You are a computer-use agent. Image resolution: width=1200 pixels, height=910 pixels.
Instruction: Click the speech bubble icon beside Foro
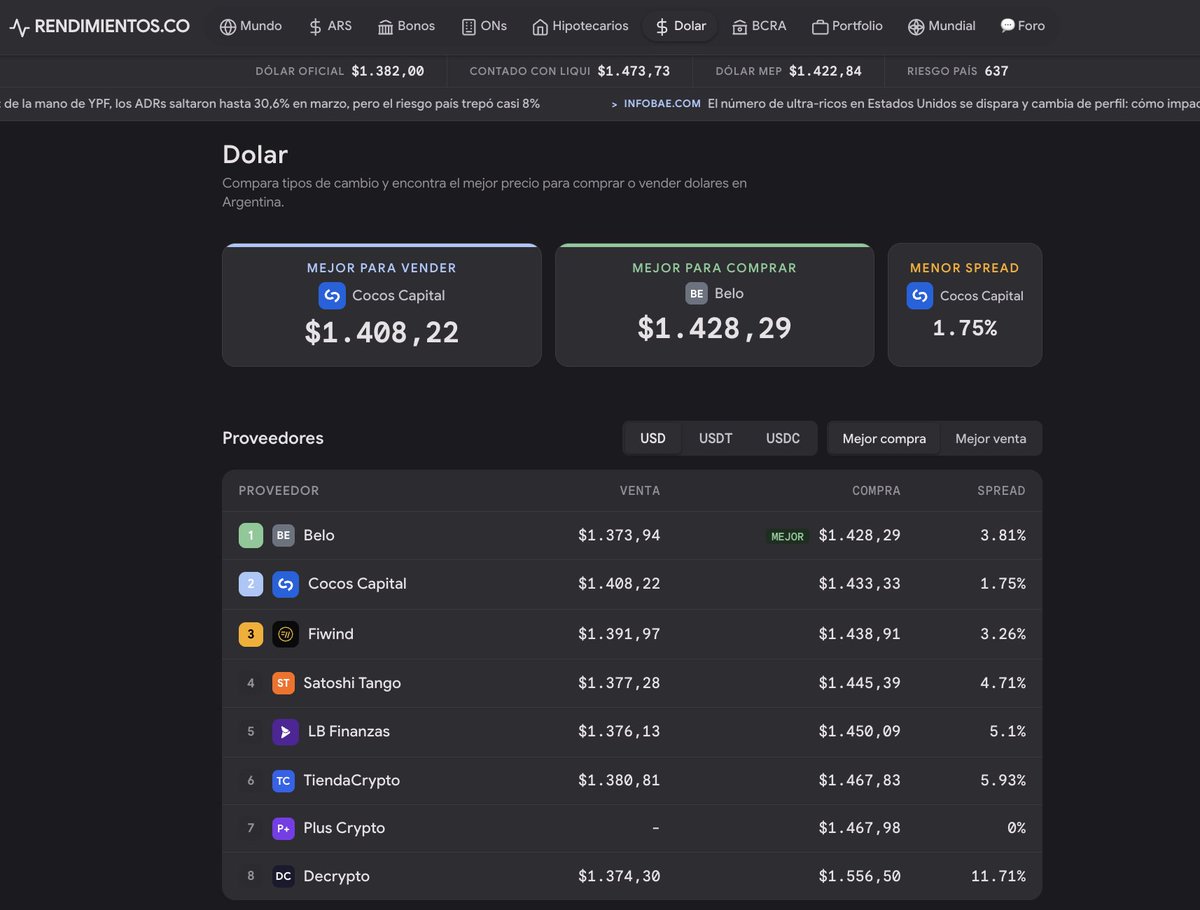click(1007, 26)
